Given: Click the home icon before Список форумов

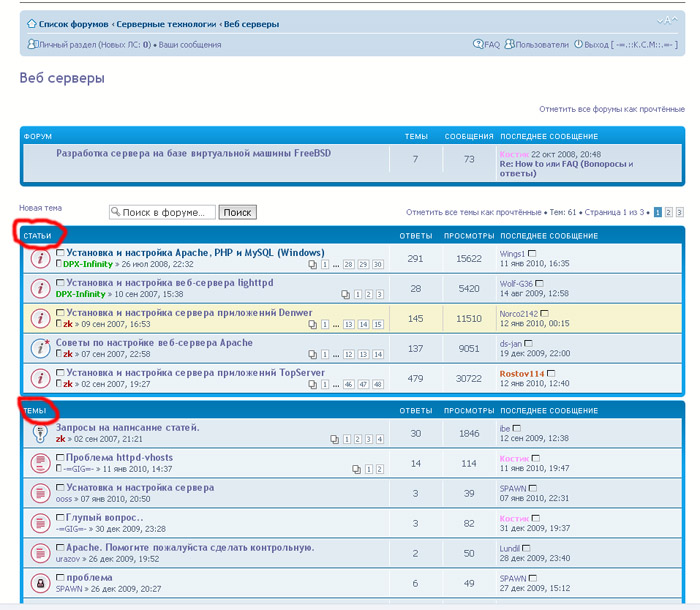Looking at the screenshot, I should (x=31, y=24).
